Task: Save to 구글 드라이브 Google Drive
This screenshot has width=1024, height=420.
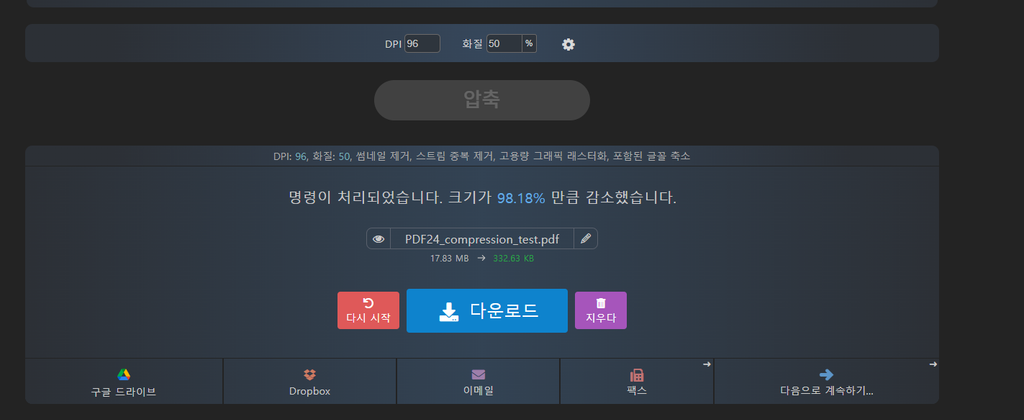Action: [x=124, y=382]
